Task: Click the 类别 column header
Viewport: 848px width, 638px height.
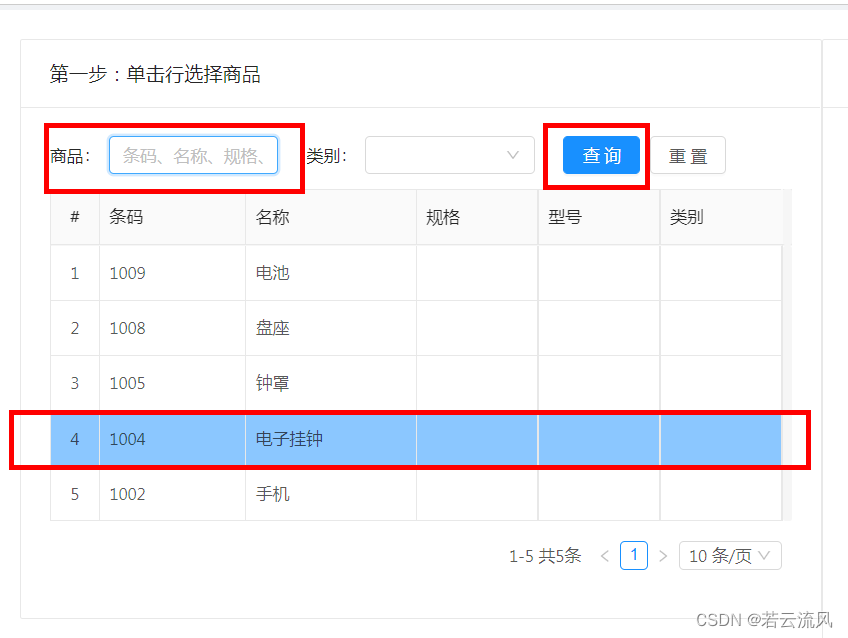Action: tap(687, 217)
